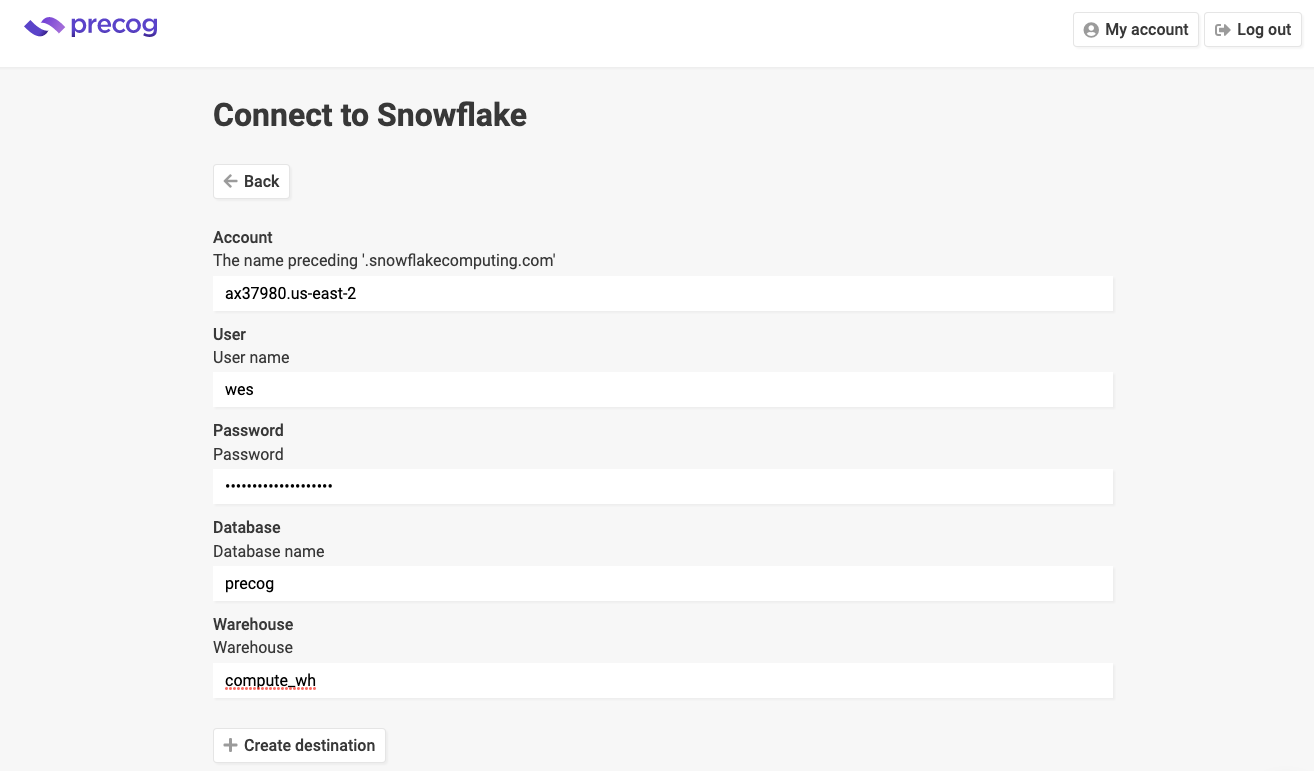Click the plus icon in Create destination
The height and width of the screenshot is (771, 1314).
[x=231, y=745]
